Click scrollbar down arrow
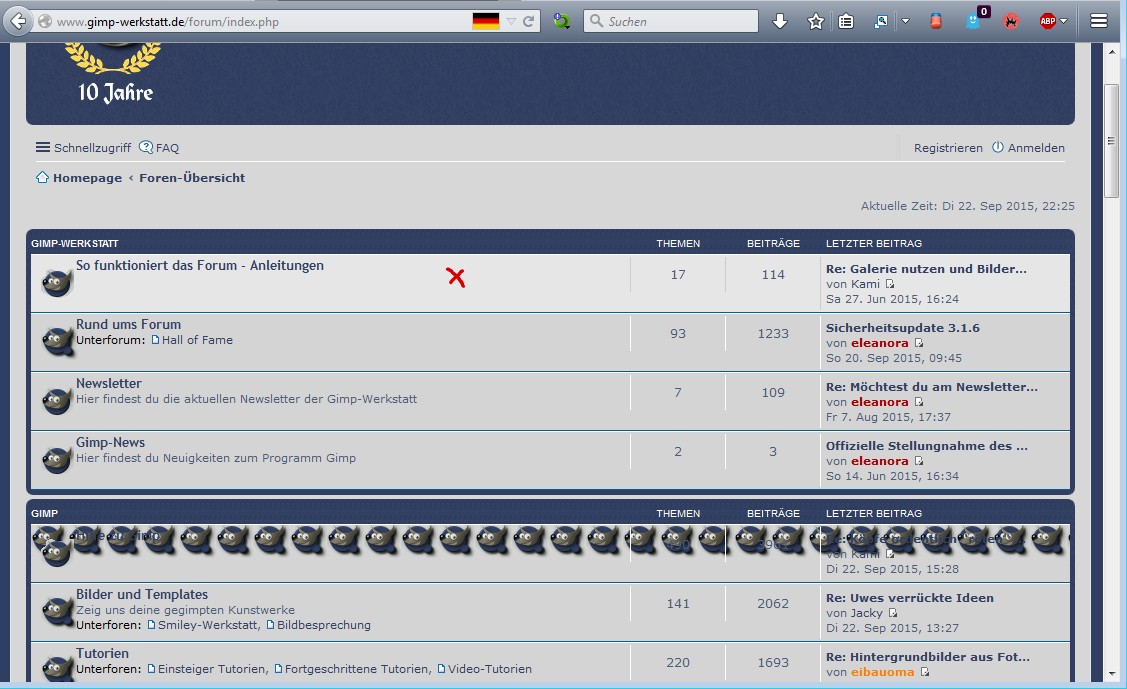1127x689 pixels. click(1112, 674)
